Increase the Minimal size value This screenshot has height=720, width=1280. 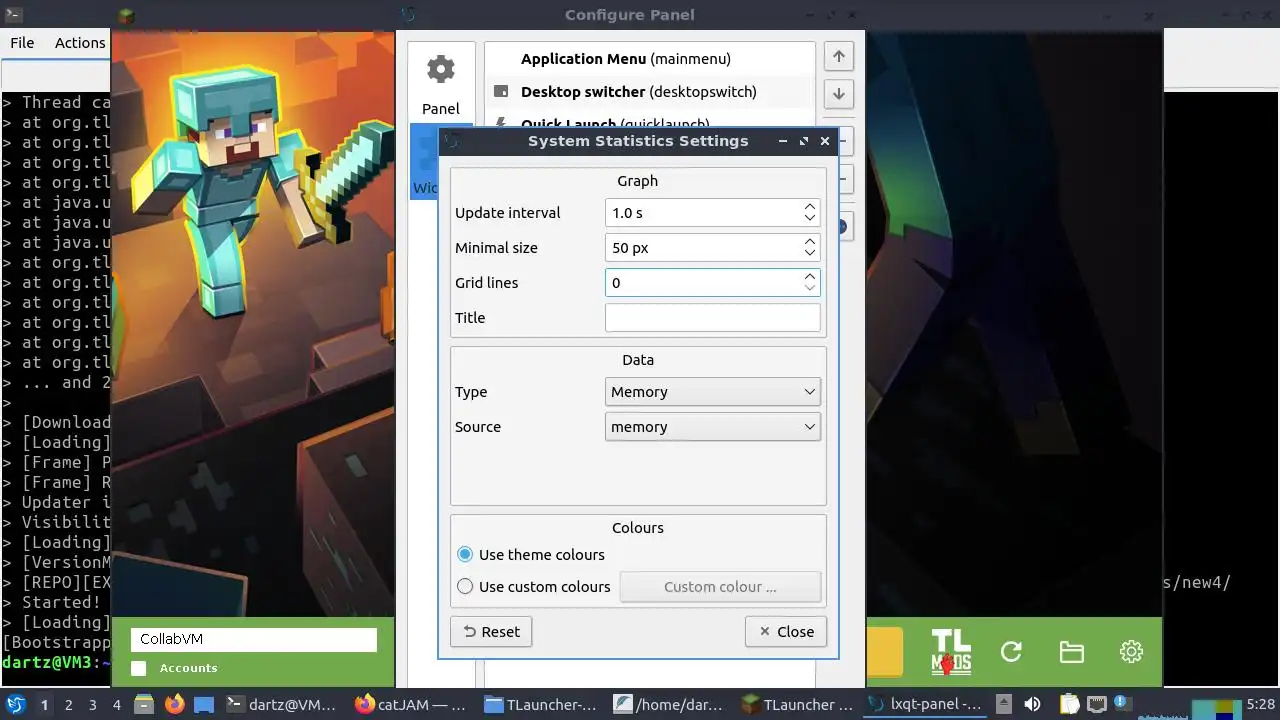810,242
